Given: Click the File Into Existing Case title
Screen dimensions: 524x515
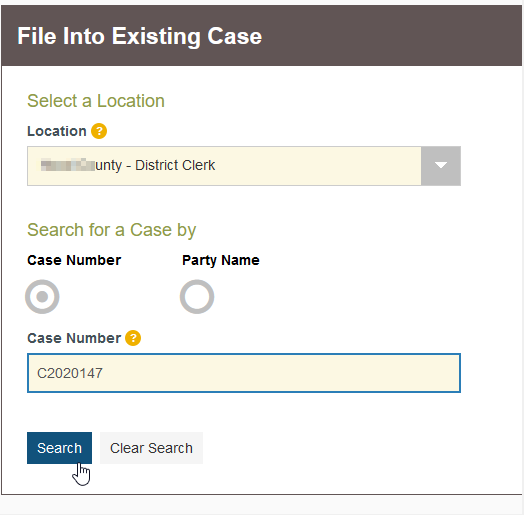Looking at the screenshot, I should pos(140,36).
